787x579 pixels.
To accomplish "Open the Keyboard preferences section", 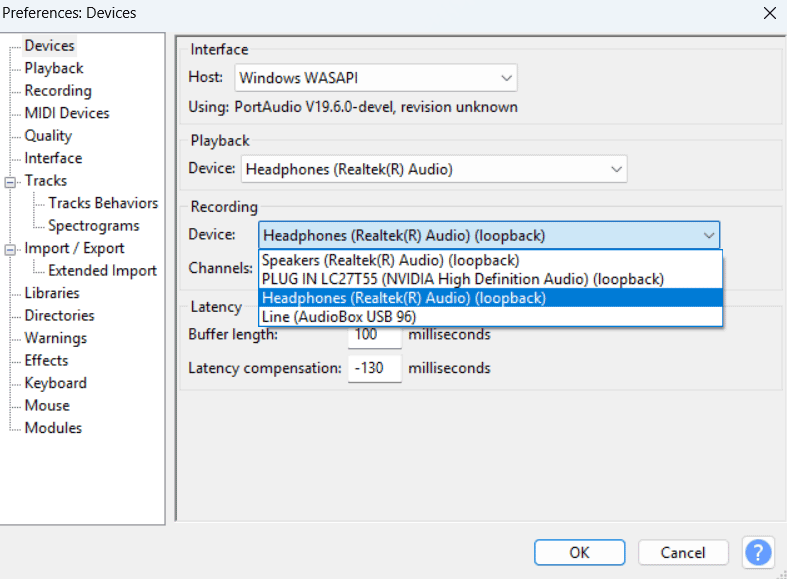I will click(56, 383).
